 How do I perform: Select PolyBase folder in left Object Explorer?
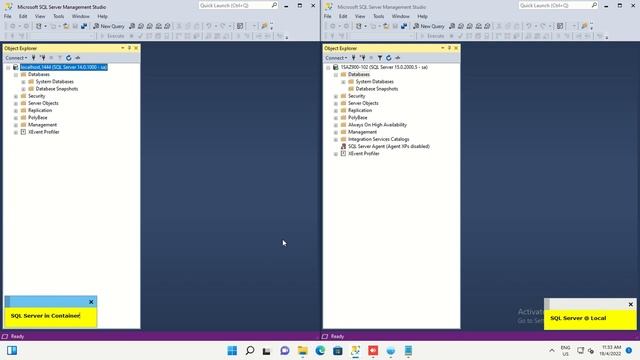[38, 118]
